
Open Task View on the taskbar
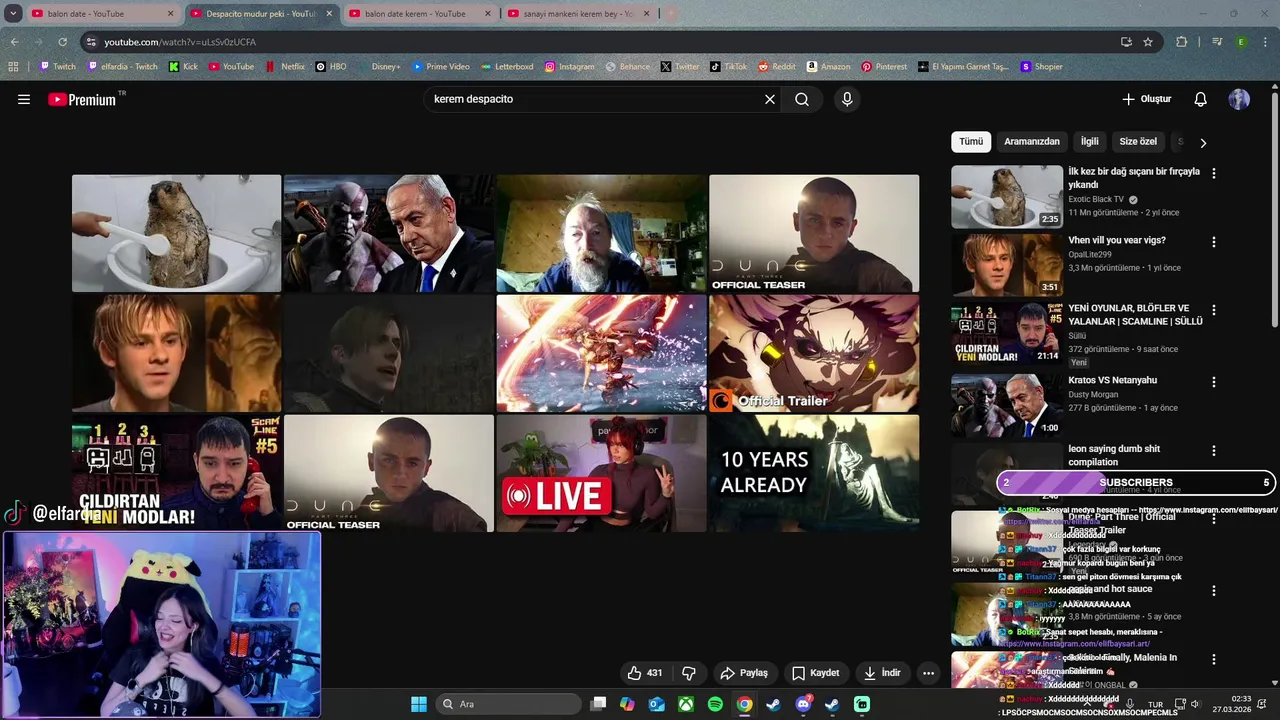pos(598,704)
